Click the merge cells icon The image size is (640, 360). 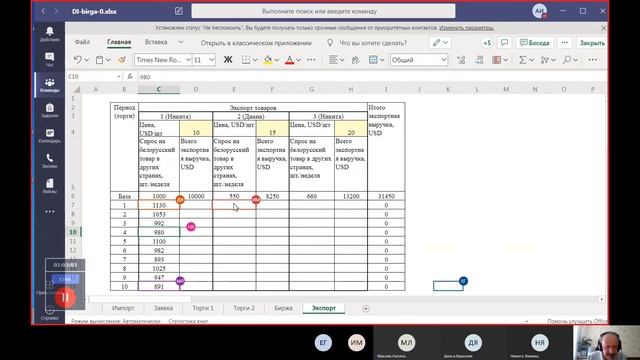click(373, 60)
